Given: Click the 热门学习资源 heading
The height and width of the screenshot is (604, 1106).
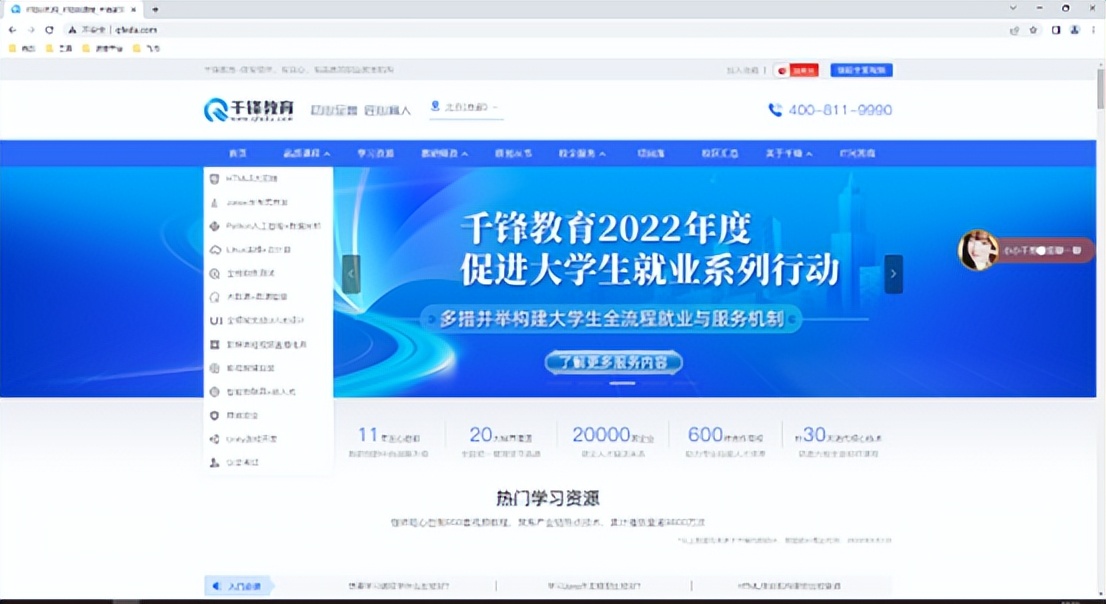Looking at the screenshot, I should pos(547,498).
